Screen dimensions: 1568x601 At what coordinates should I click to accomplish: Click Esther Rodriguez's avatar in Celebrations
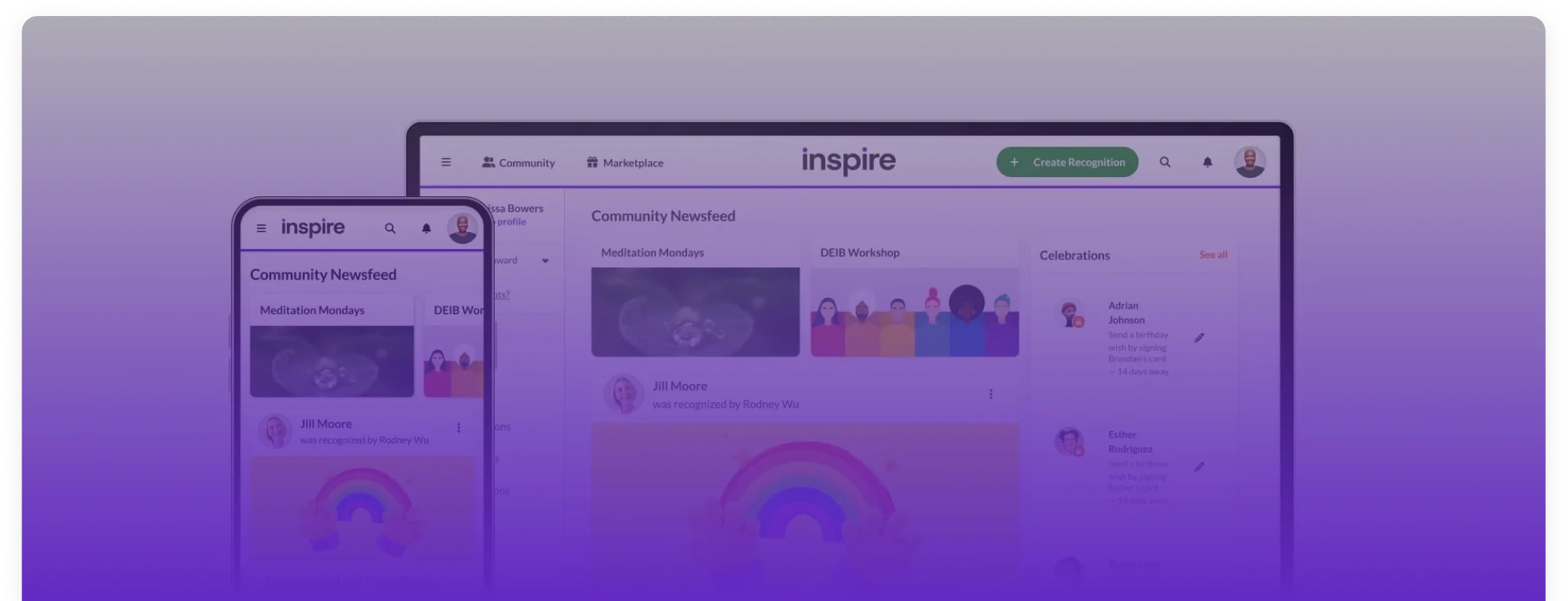pos(1070,441)
